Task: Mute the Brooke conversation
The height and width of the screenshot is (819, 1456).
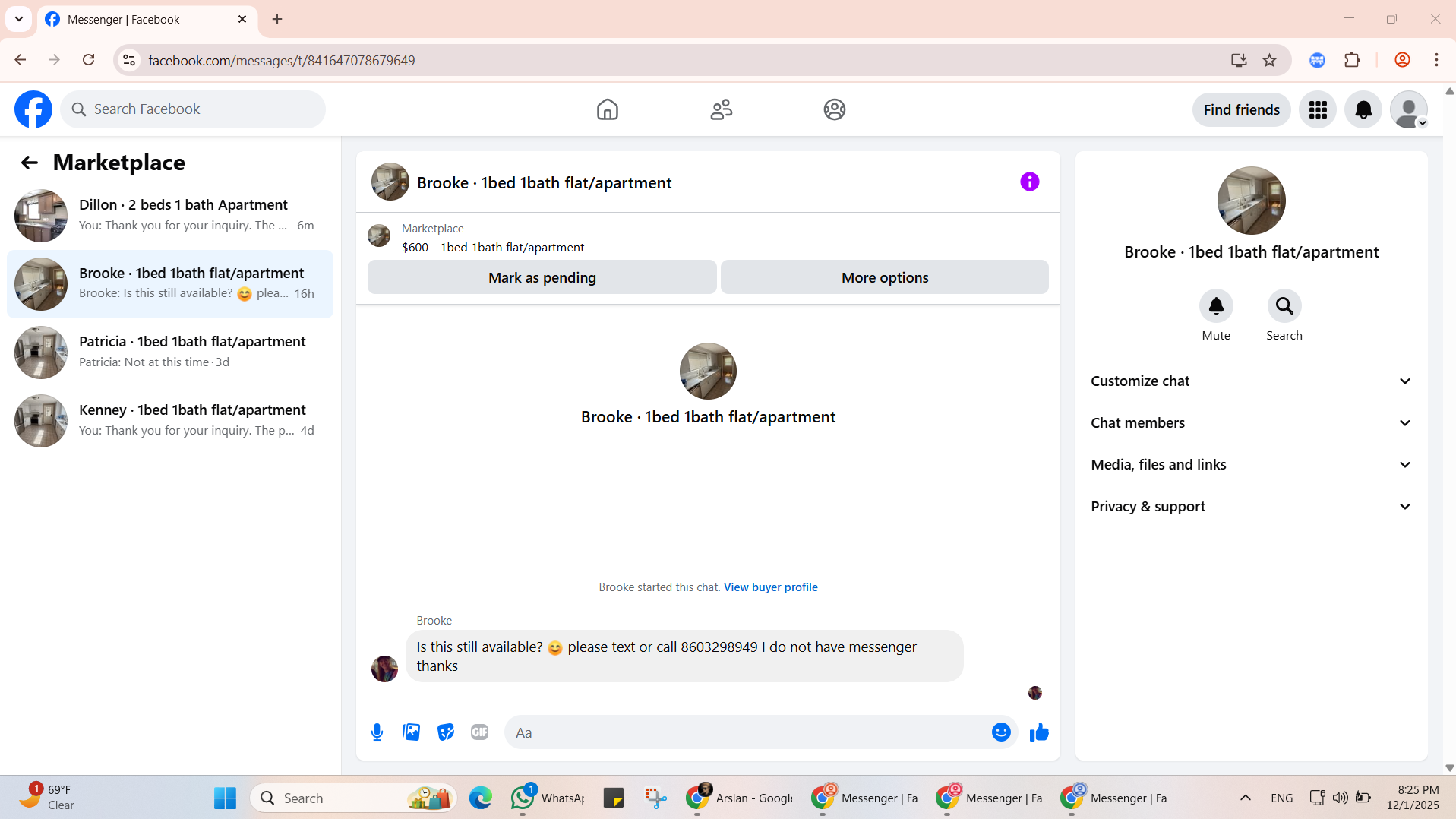Action: click(1216, 306)
